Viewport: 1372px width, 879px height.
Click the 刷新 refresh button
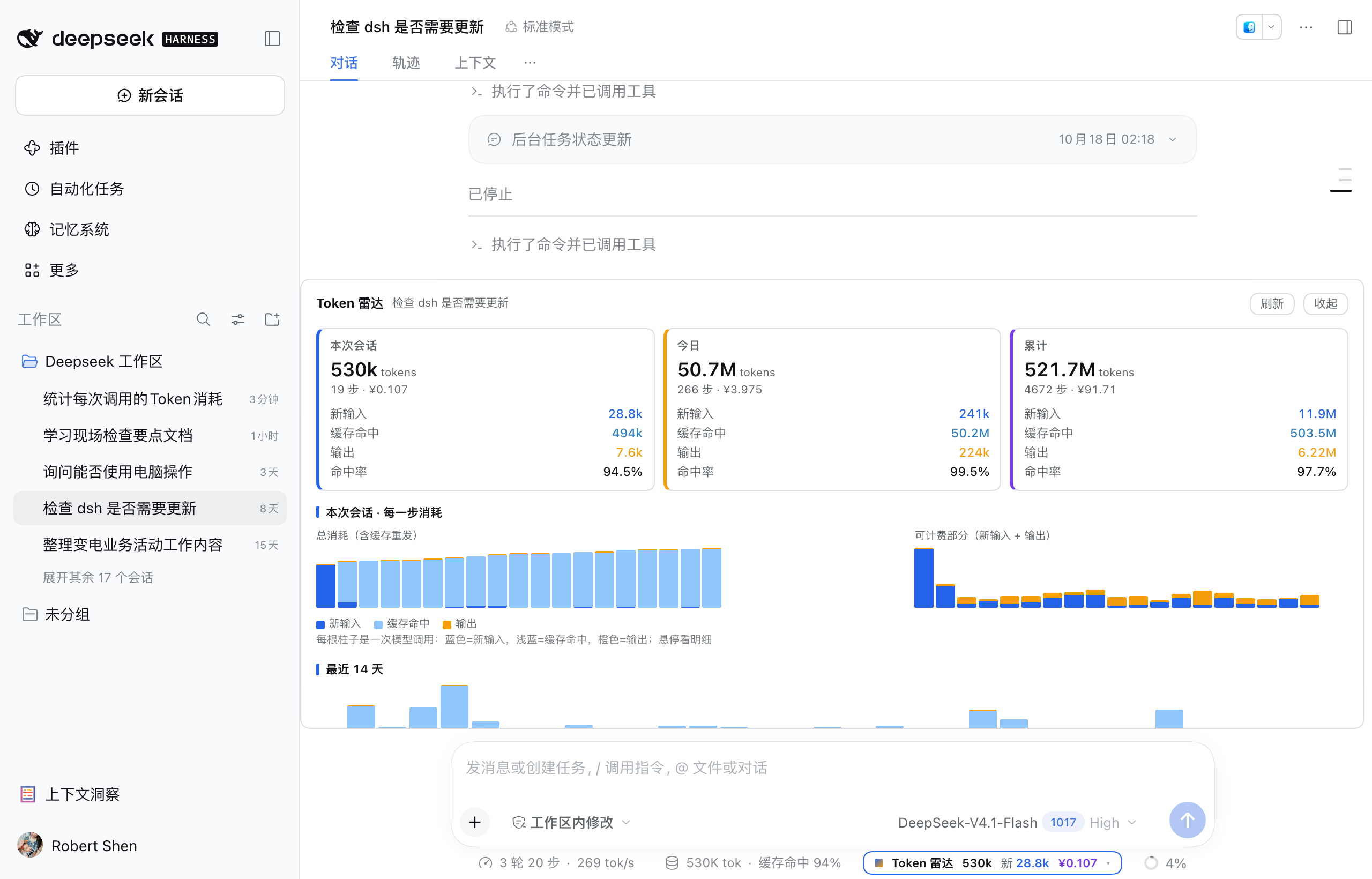[1272, 303]
